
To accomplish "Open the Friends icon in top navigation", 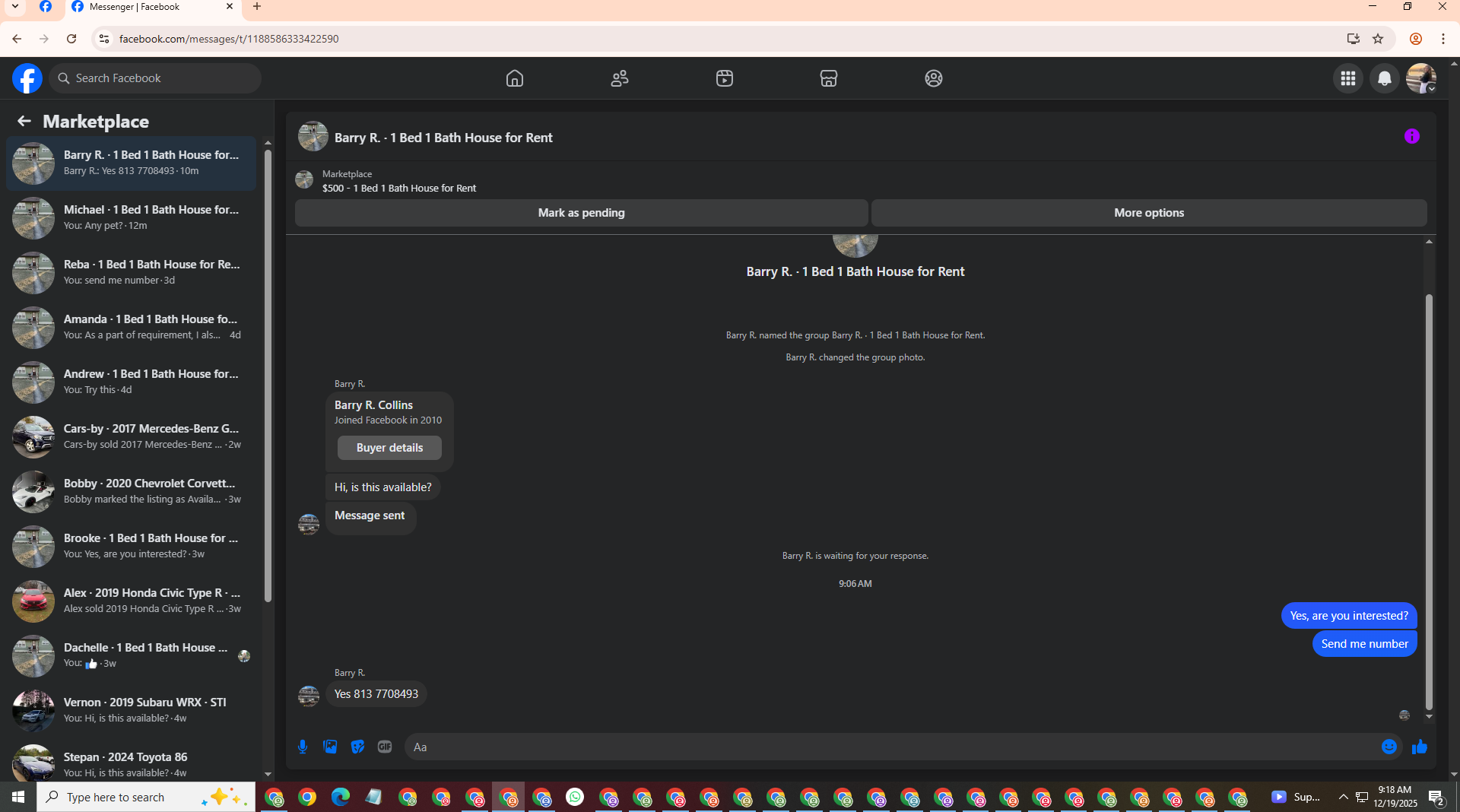I will [x=620, y=78].
